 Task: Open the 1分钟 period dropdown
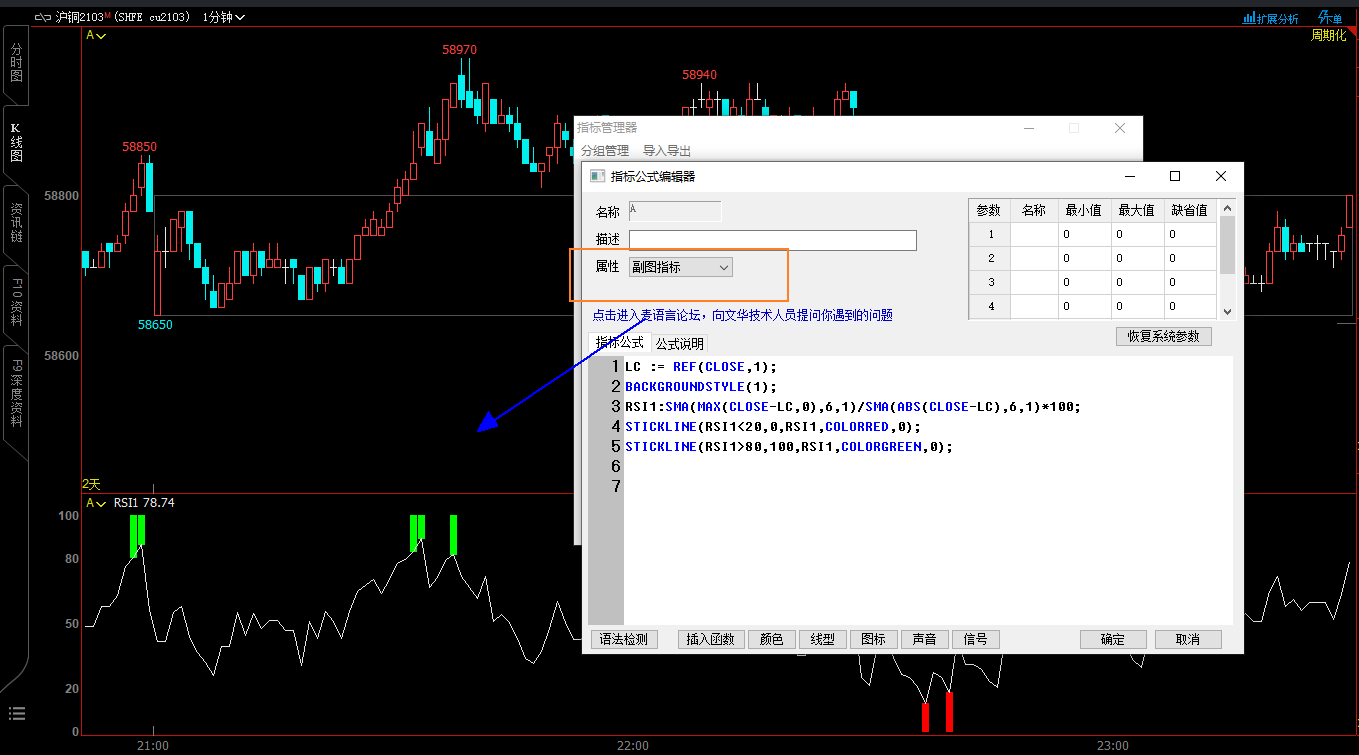(223, 17)
